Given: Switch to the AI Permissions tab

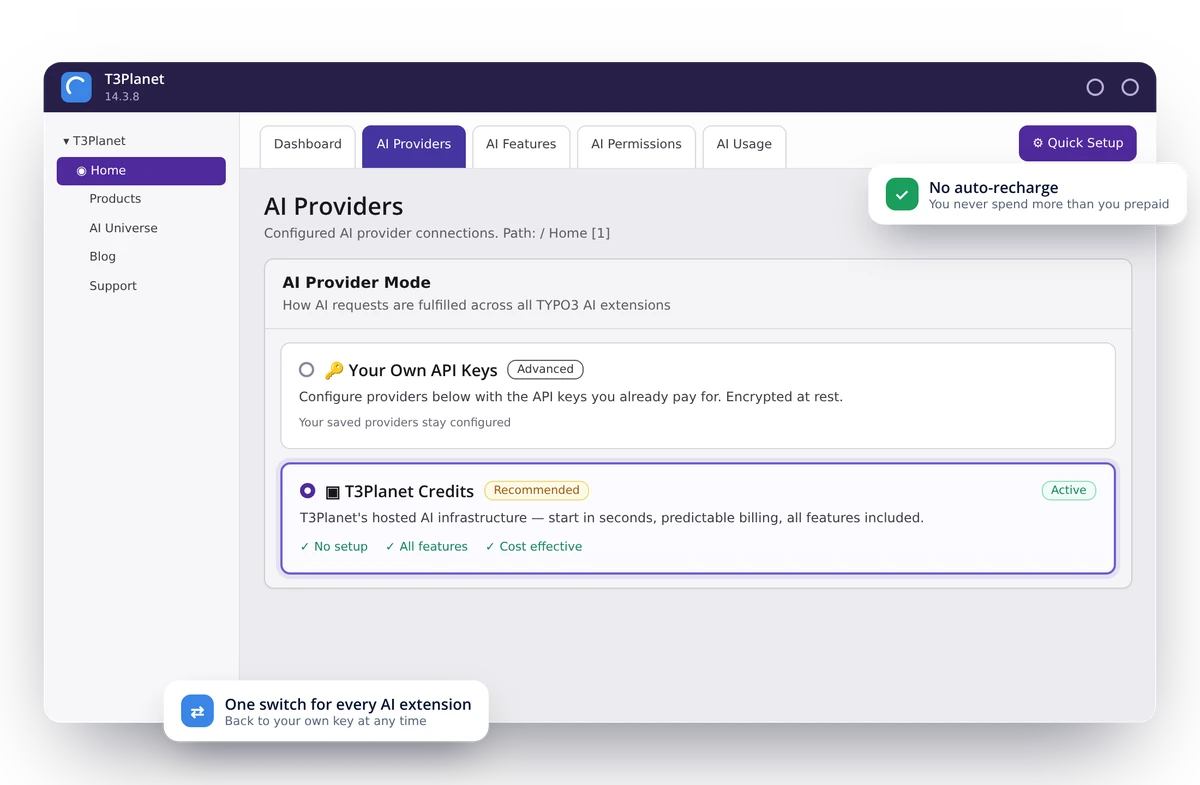Looking at the screenshot, I should click(x=636, y=145).
